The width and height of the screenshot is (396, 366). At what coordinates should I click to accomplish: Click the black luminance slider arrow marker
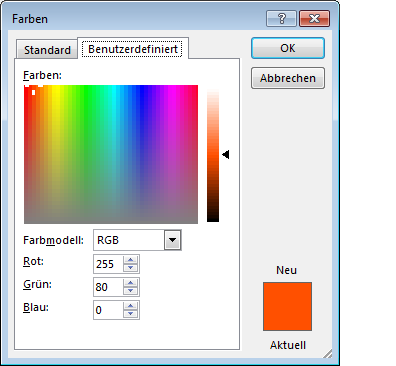226,155
